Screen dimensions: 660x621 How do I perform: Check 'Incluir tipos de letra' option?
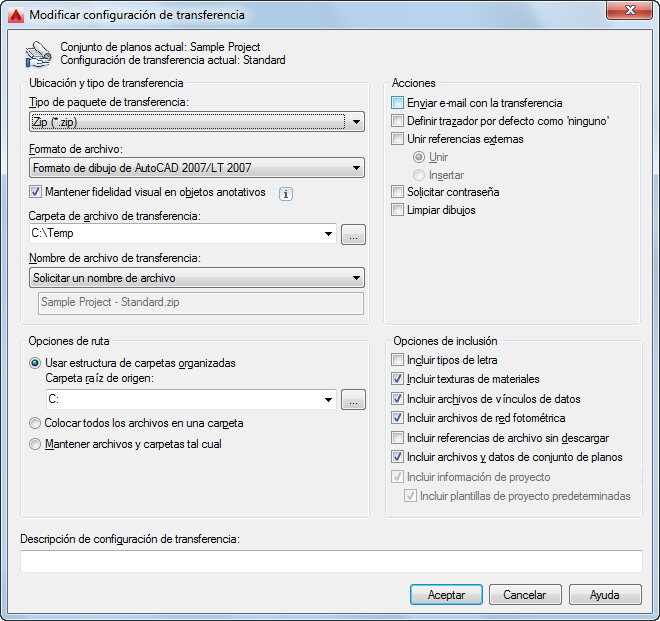[397, 360]
